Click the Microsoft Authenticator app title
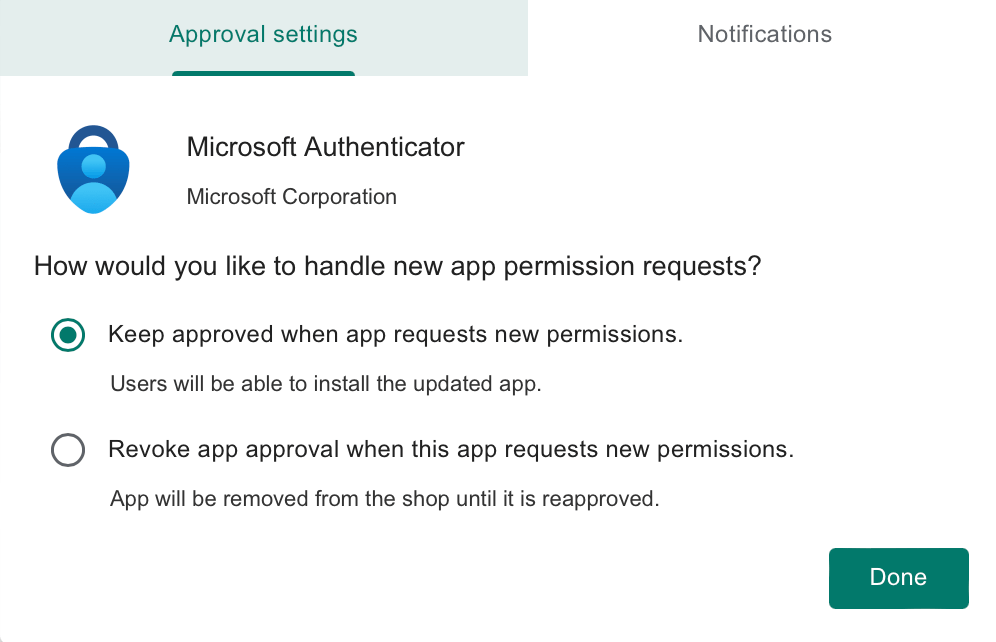996x642 pixels. tap(325, 147)
